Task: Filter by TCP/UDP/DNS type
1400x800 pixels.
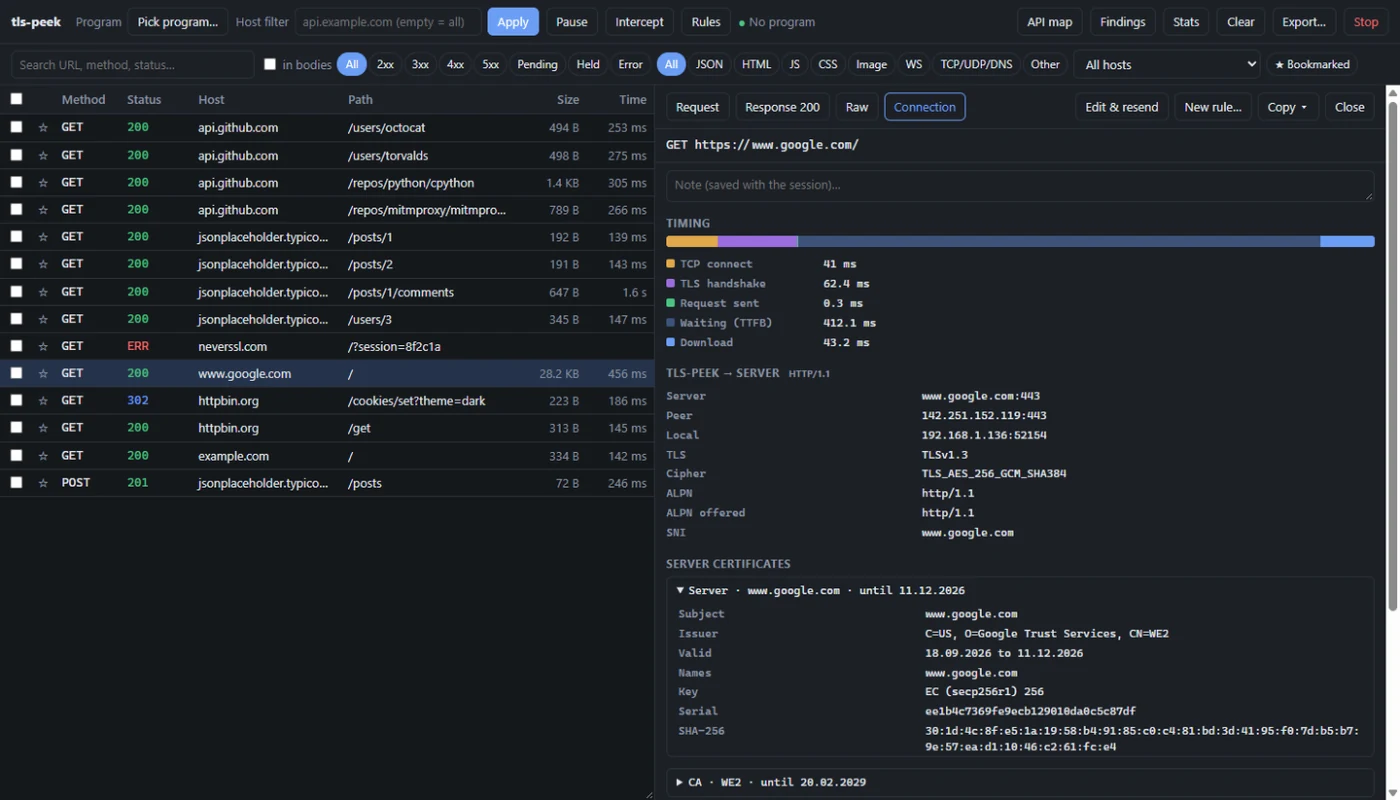Action: coord(976,64)
